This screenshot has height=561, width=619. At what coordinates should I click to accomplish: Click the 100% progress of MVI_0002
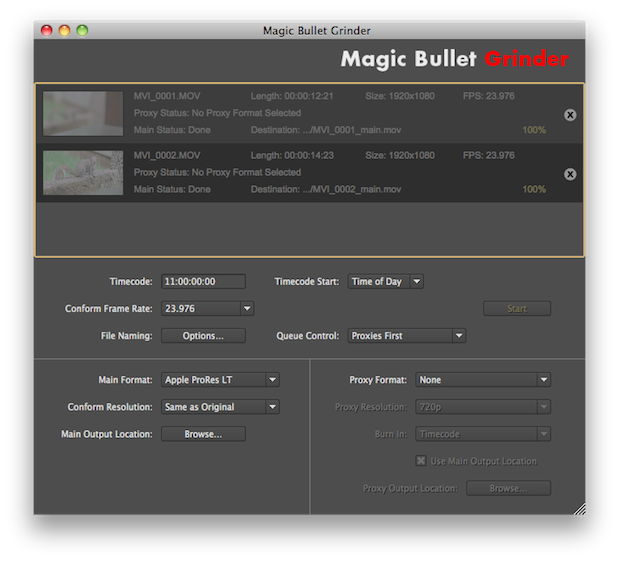(x=534, y=189)
